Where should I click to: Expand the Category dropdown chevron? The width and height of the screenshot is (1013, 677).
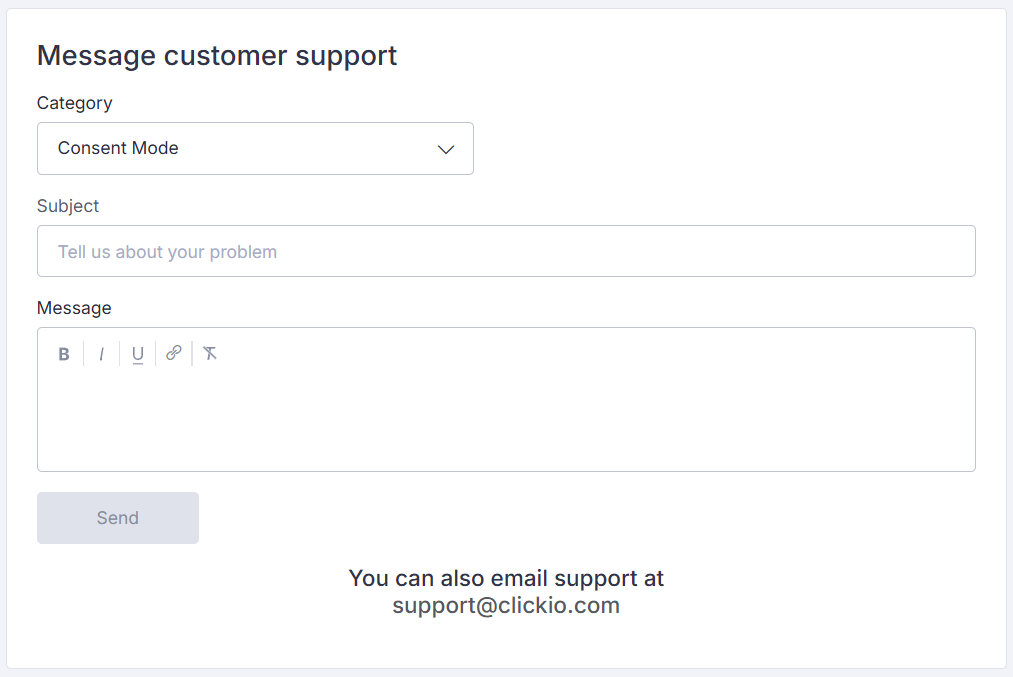pyautogui.click(x=446, y=149)
